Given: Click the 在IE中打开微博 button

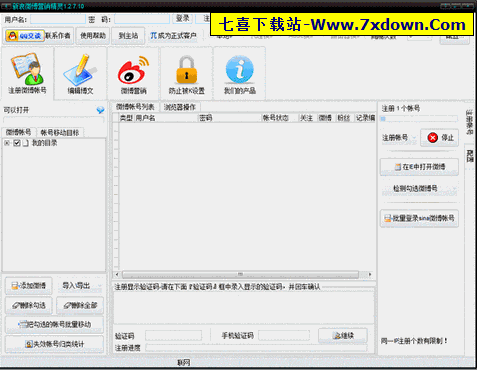Looking at the screenshot, I should coord(419,167).
